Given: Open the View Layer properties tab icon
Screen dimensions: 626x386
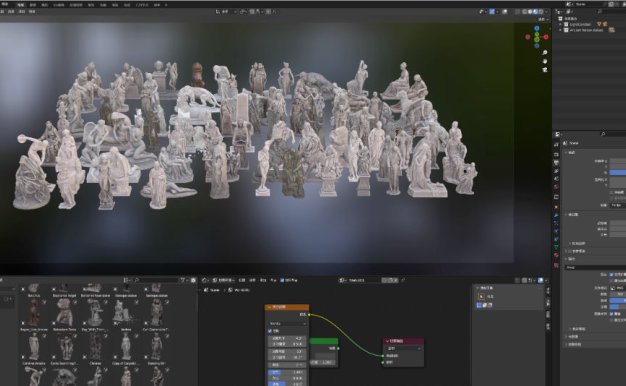Looking at the screenshot, I should coord(557,170).
